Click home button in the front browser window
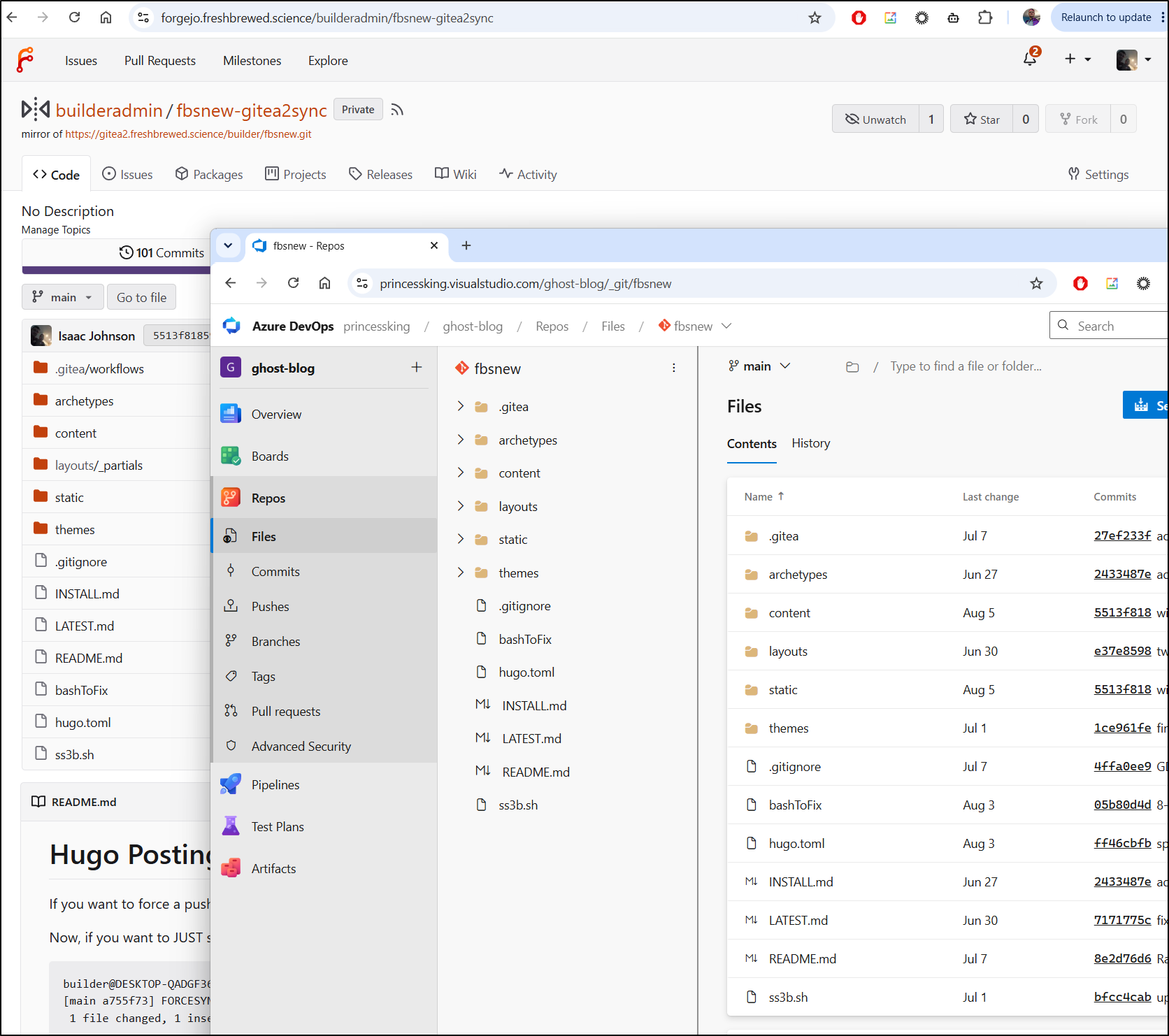 (x=324, y=283)
